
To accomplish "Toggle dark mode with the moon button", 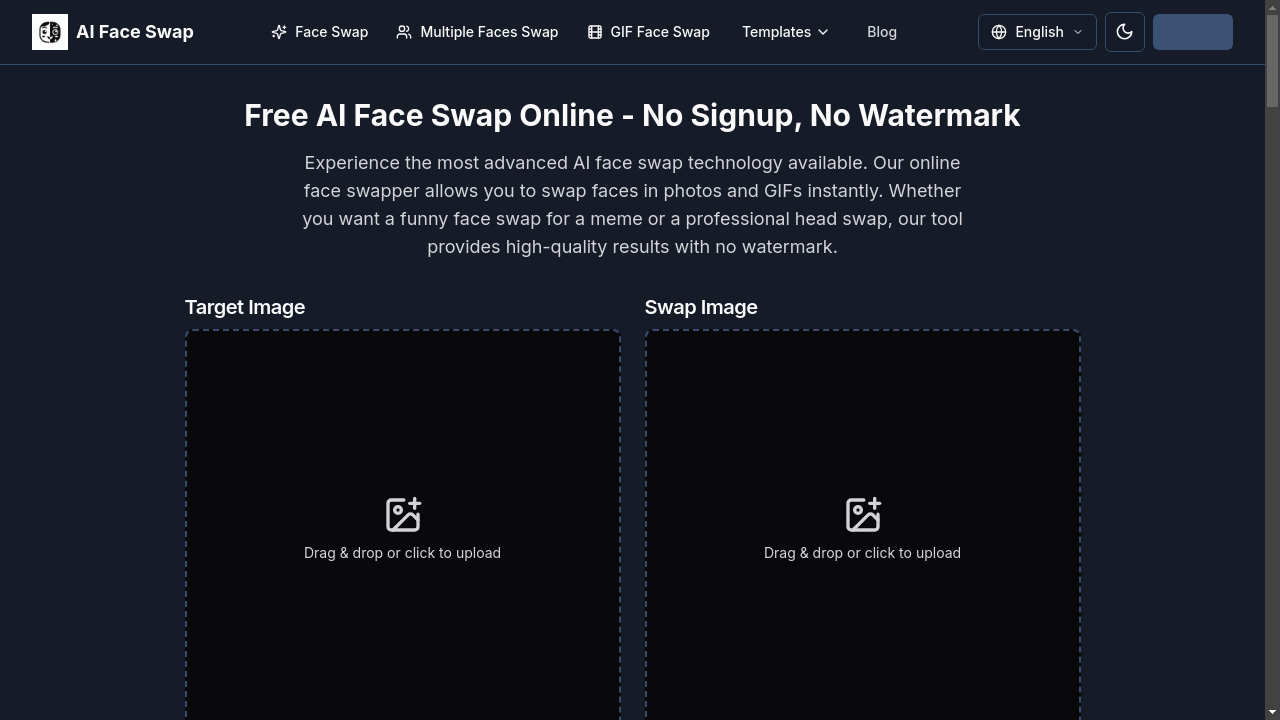I will pyautogui.click(x=1125, y=32).
